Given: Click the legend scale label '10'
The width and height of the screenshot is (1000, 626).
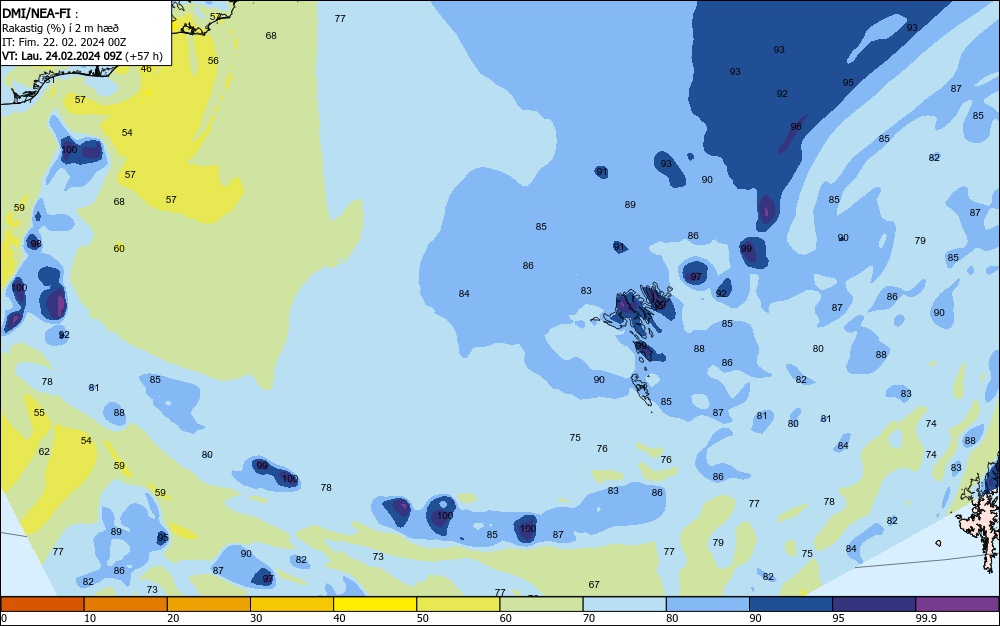Looking at the screenshot, I should tap(90, 618).
